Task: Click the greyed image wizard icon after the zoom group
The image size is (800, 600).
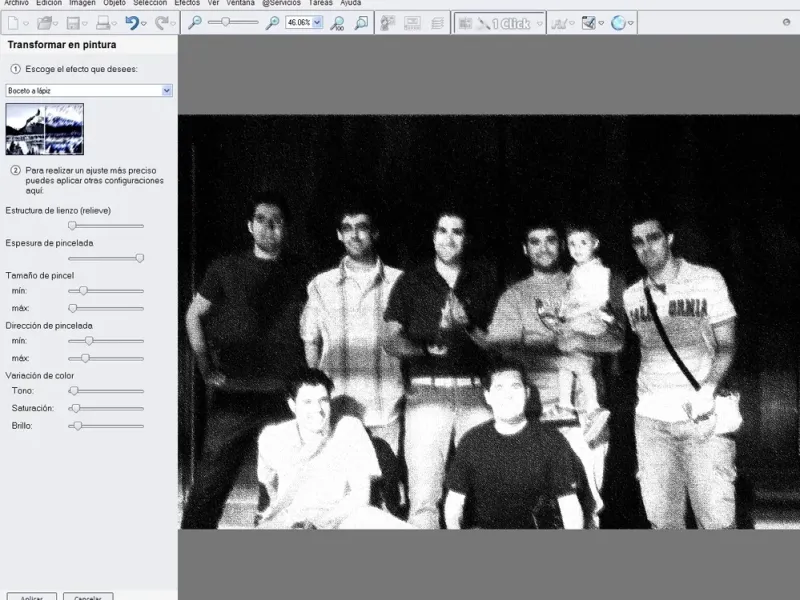Action: (x=388, y=23)
